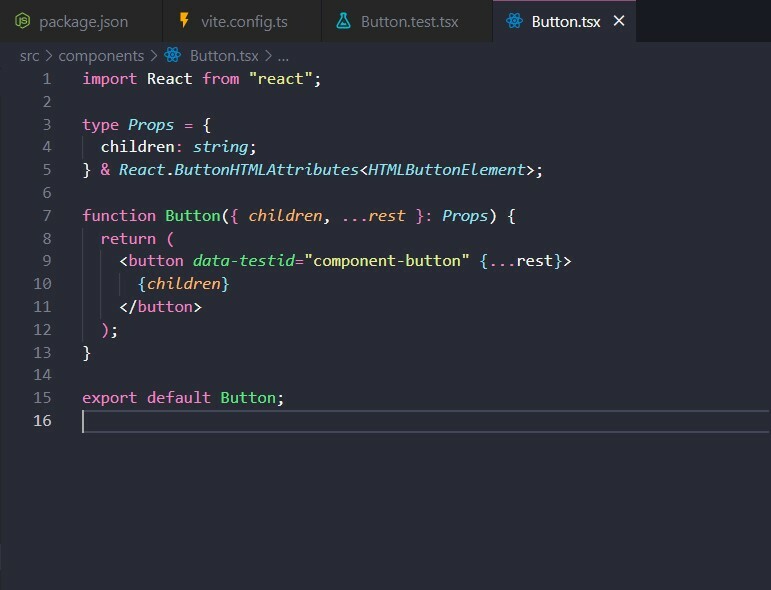Click the "Button" function name on line 7
The height and width of the screenshot is (590, 771).
click(193, 215)
